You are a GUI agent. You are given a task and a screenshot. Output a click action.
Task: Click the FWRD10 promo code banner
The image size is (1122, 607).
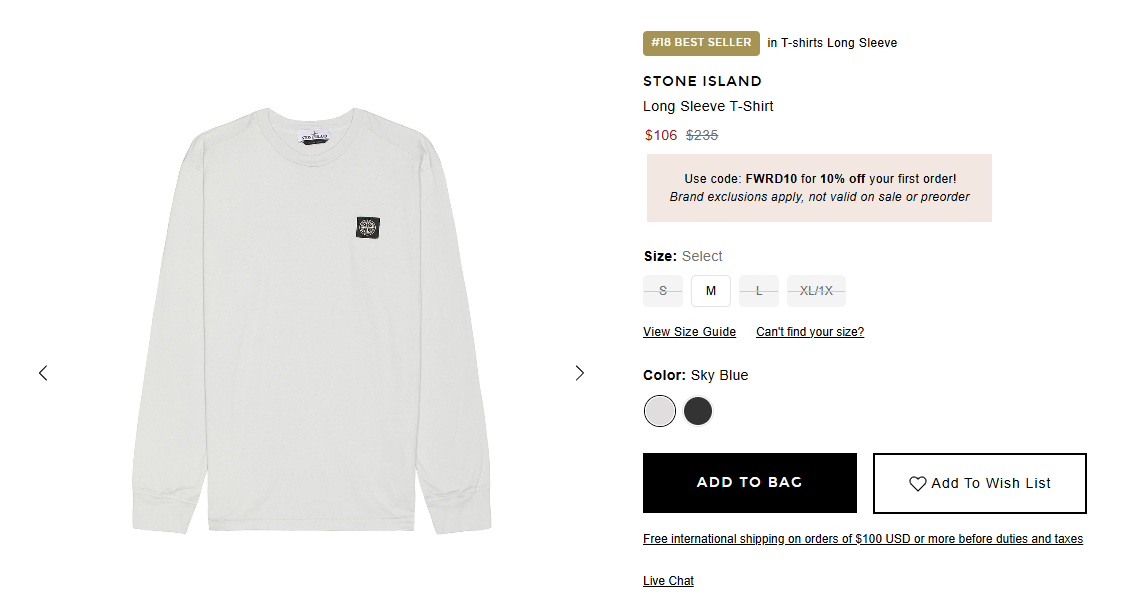coord(819,188)
